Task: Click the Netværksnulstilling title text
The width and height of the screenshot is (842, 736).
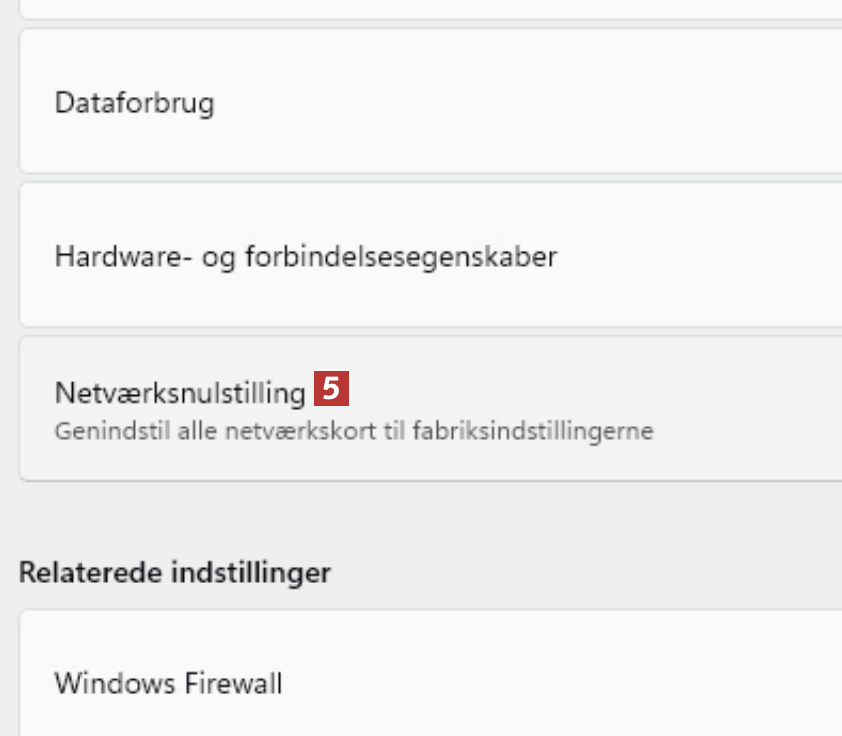Action: (180, 392)
